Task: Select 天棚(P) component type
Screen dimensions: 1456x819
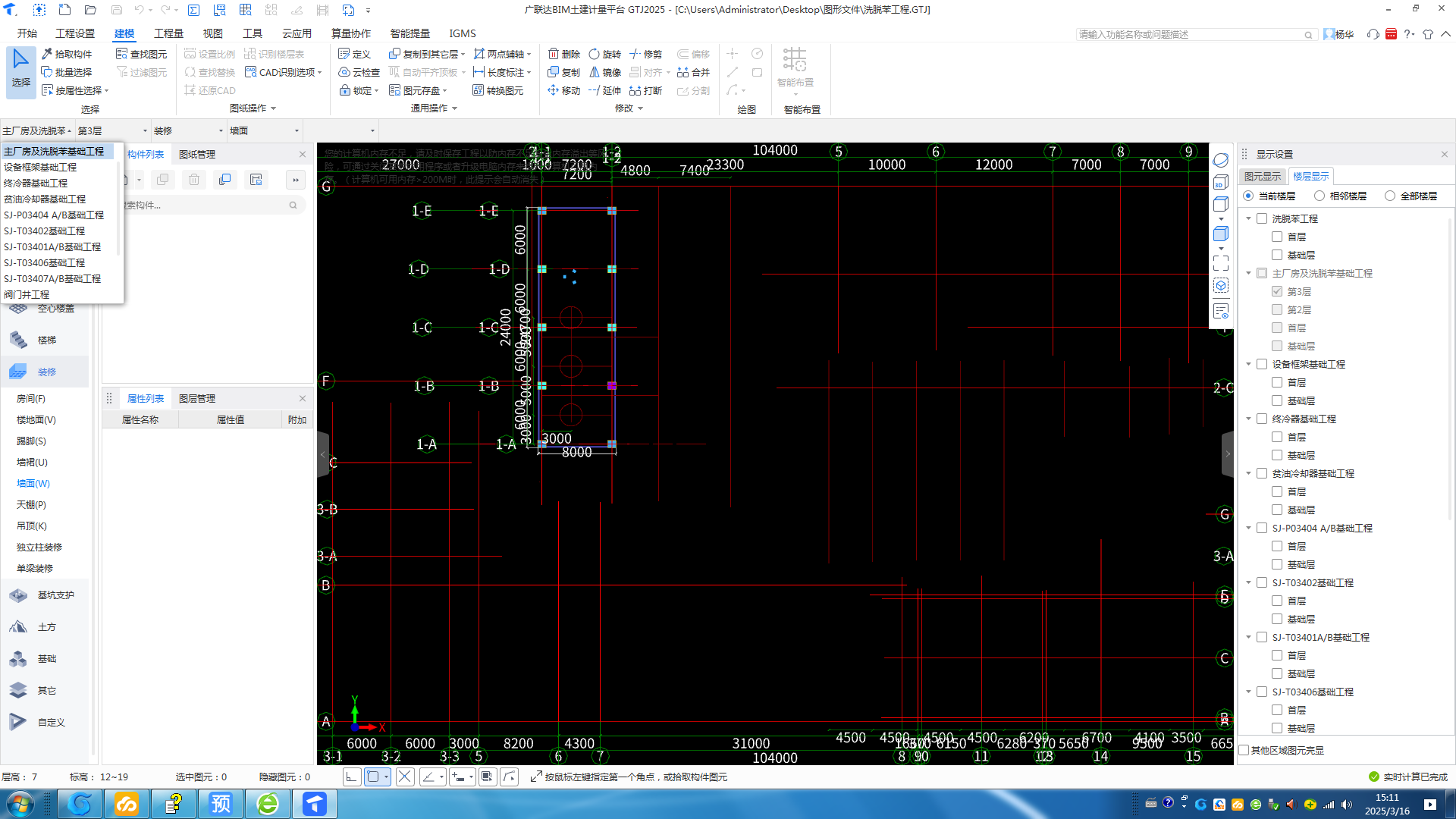Action: pyautogui.click(x=31, y=504)
